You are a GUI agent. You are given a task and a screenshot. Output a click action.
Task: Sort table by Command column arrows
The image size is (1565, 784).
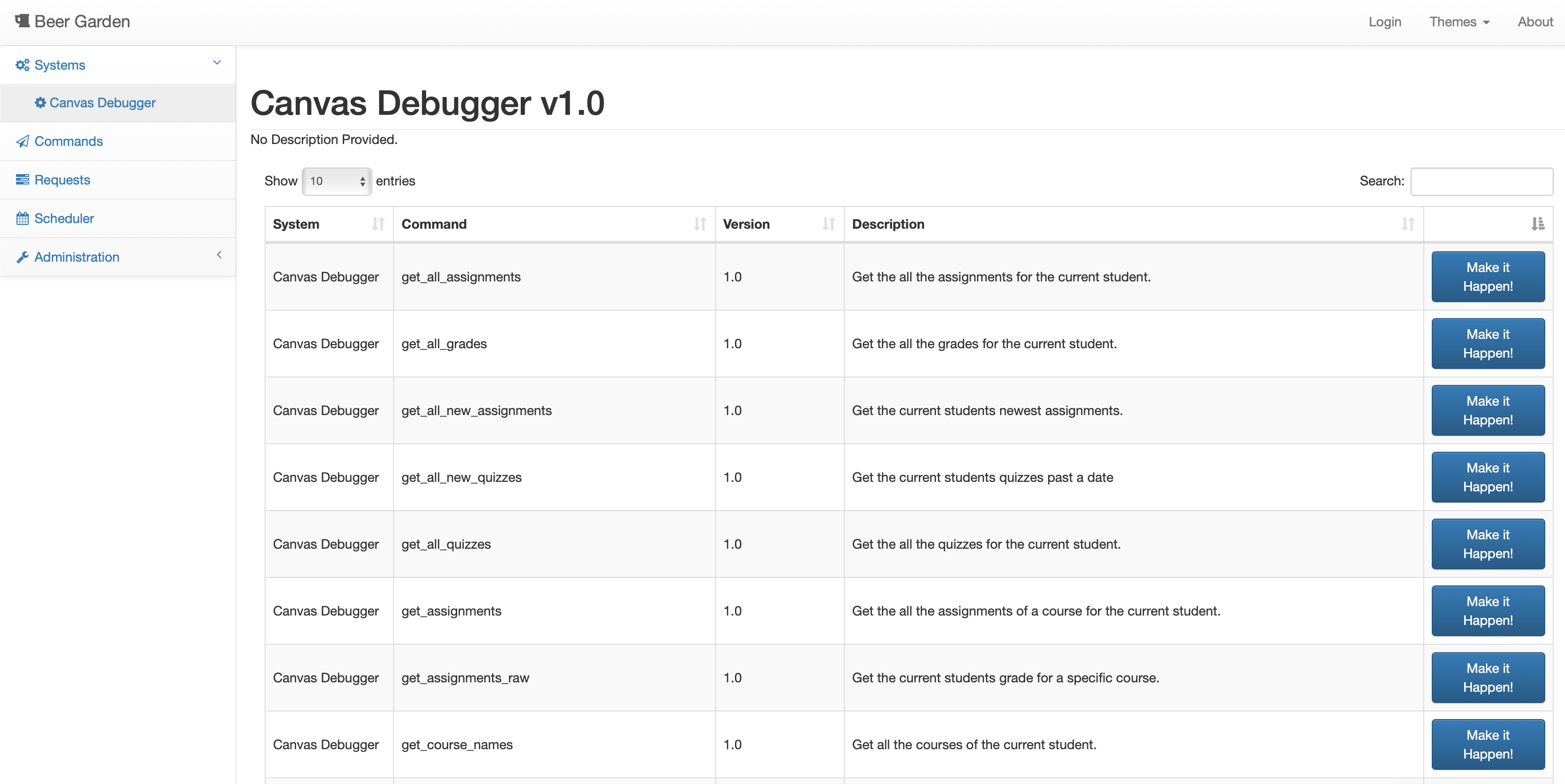pyautogui.click(x=699, y=224)
